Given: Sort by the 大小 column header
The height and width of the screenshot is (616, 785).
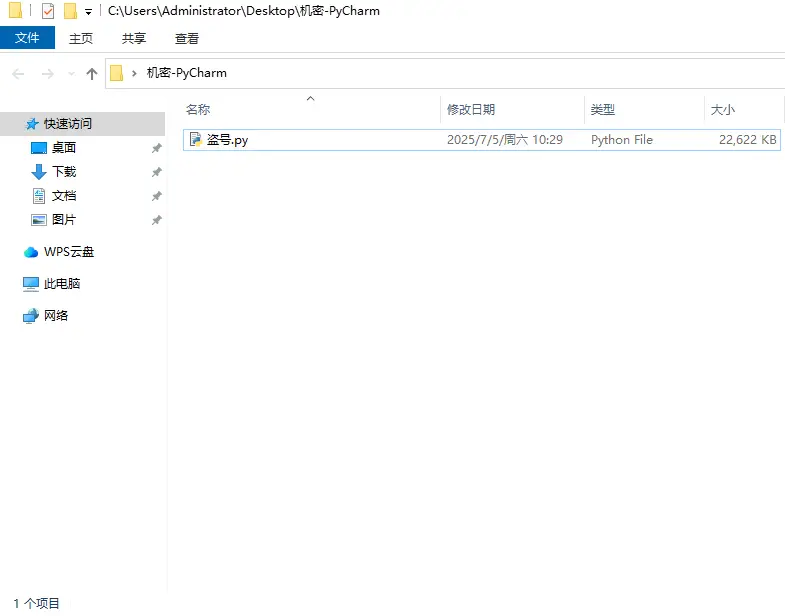Looking at the screenshot, I should 722,110.
